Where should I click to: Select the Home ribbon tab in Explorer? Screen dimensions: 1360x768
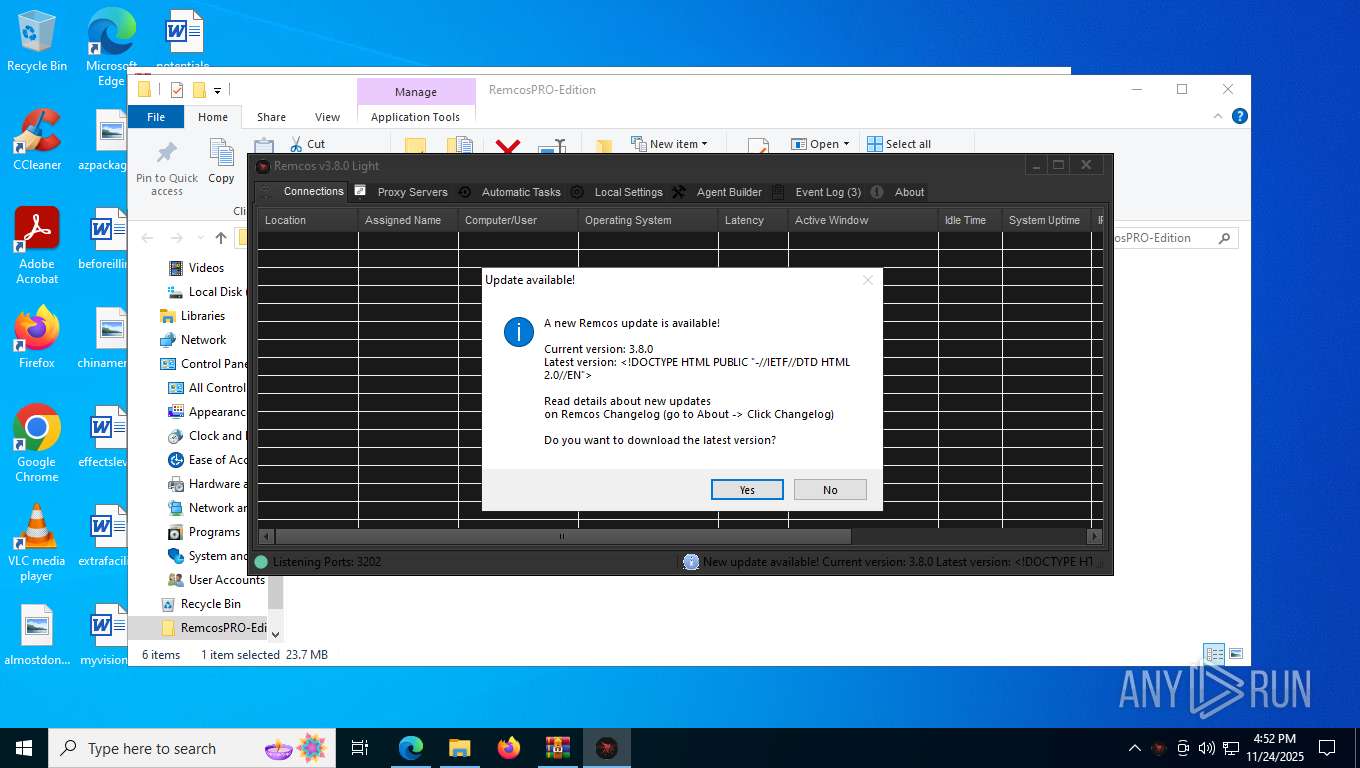pos(213,117)
